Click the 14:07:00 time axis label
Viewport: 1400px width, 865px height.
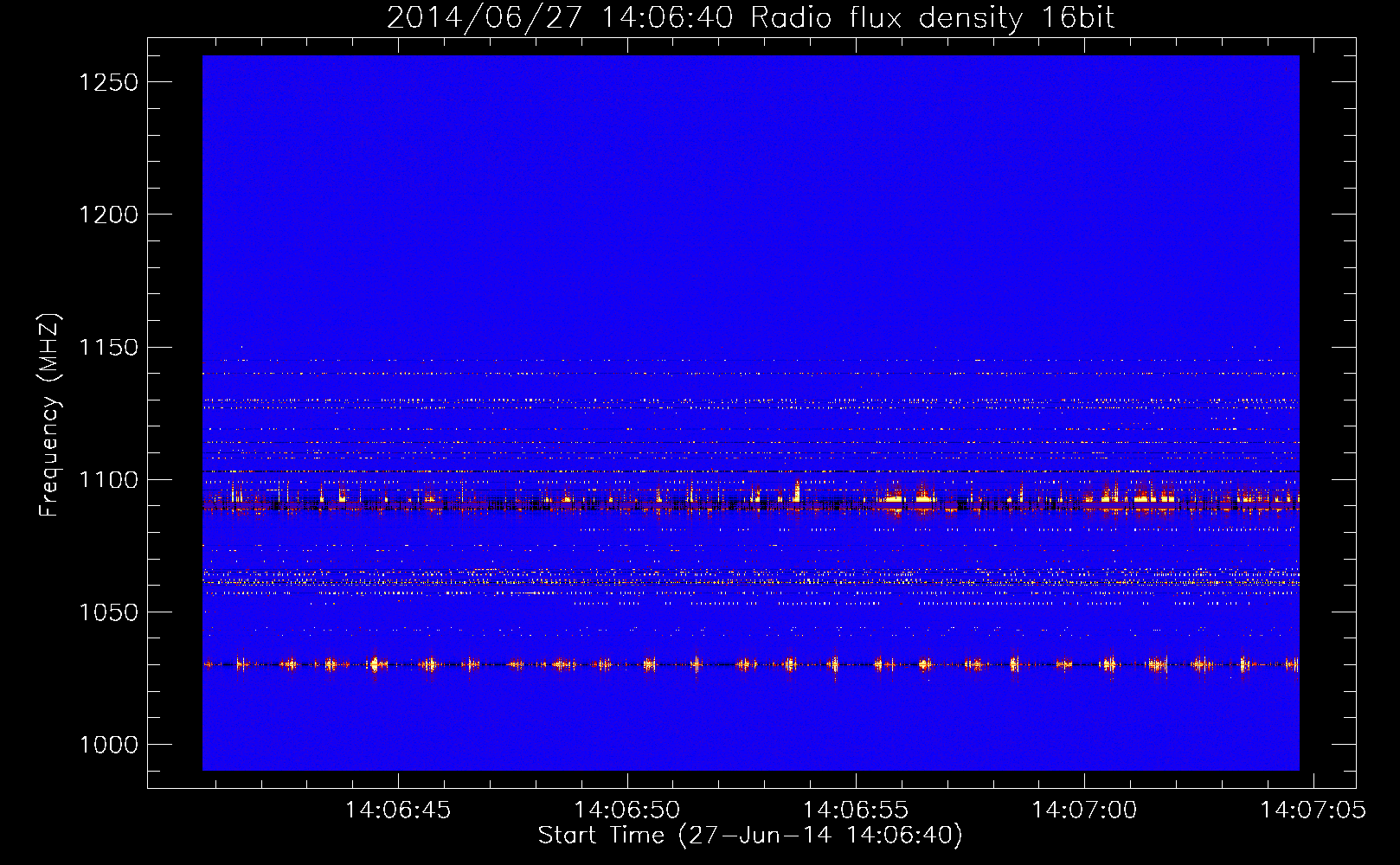click(1084, 811)
